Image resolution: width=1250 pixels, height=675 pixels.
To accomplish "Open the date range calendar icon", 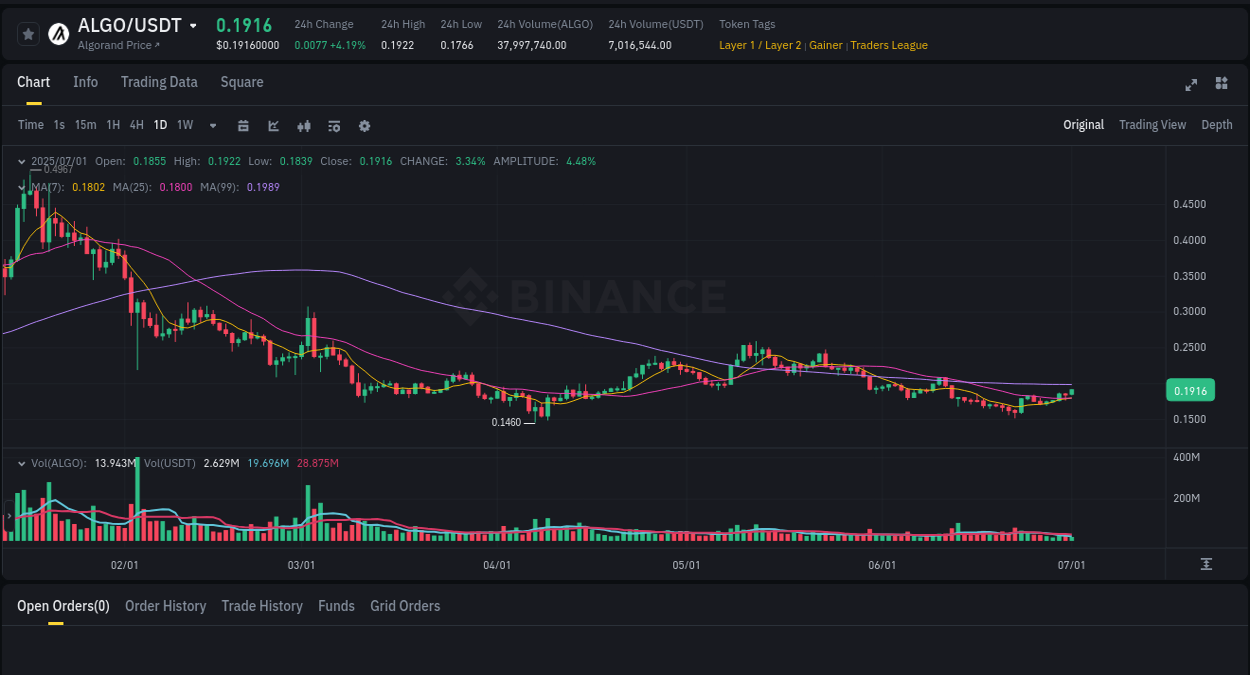I will click(x=243, y=125).
